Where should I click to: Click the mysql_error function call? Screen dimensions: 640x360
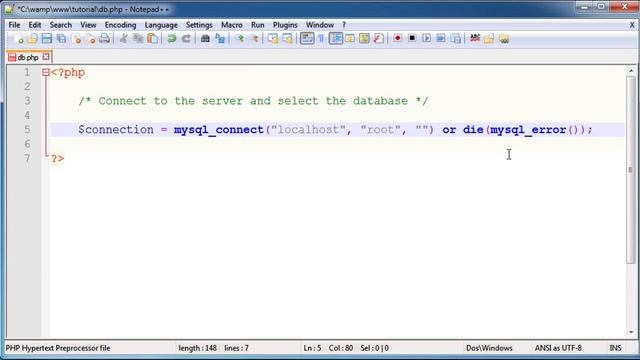[528, 130]
